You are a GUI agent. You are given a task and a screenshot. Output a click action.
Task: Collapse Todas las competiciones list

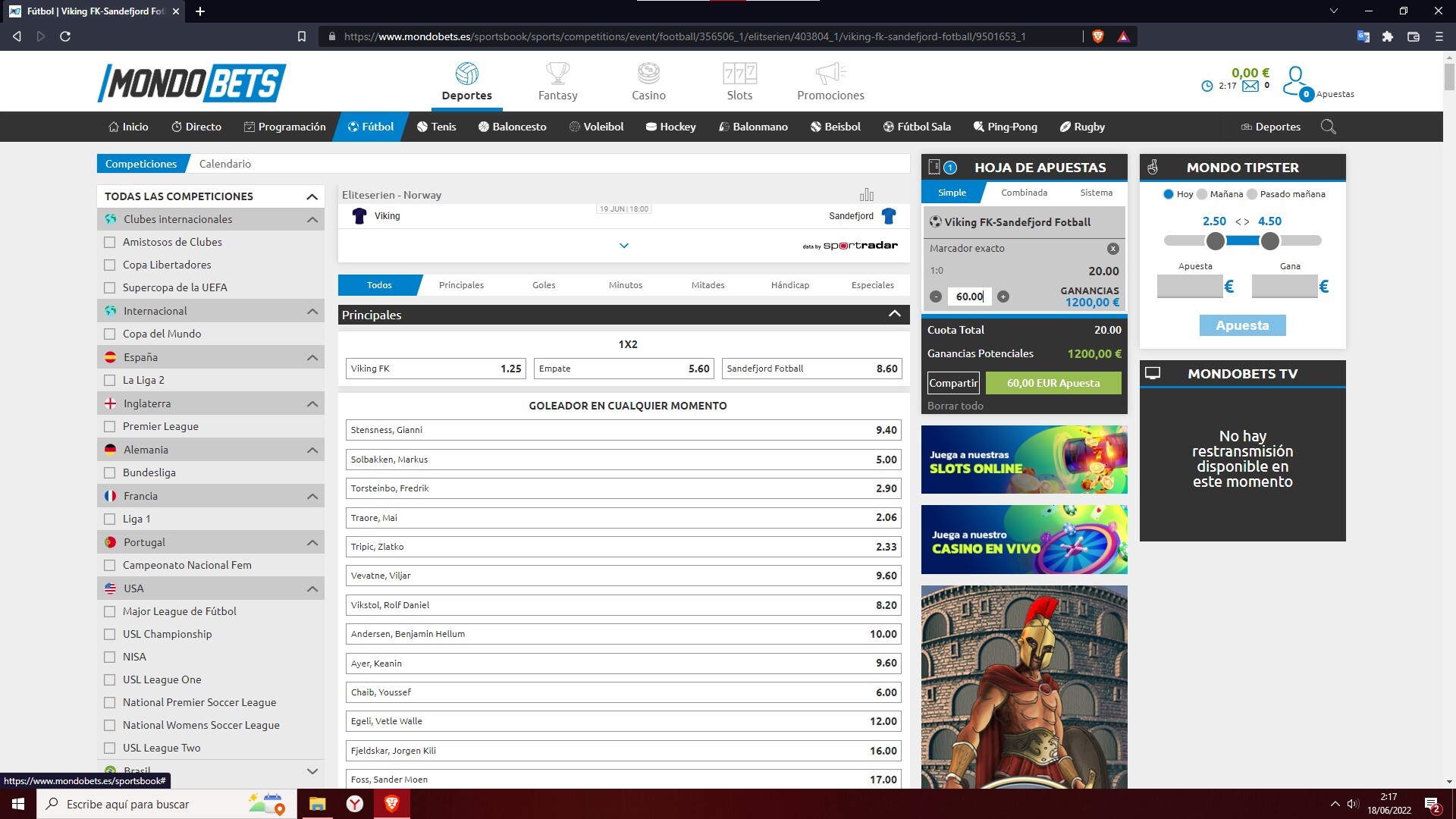click(312, 196)
